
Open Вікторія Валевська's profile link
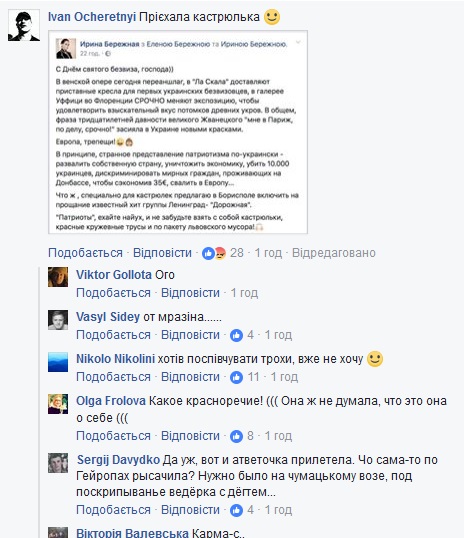pyautogui.click(x=132, y=533)
